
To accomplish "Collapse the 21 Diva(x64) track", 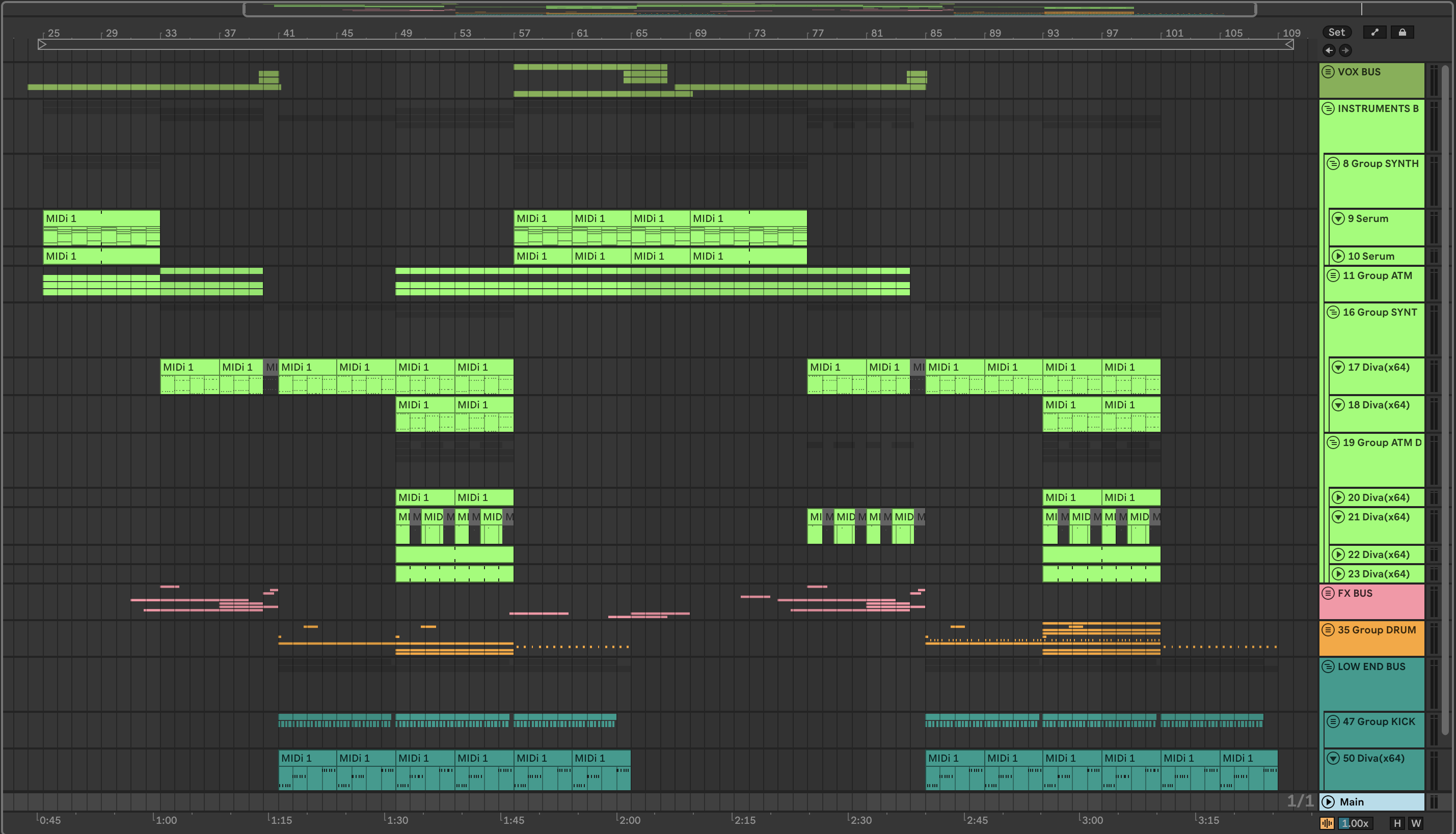I will pos(1338,517).
